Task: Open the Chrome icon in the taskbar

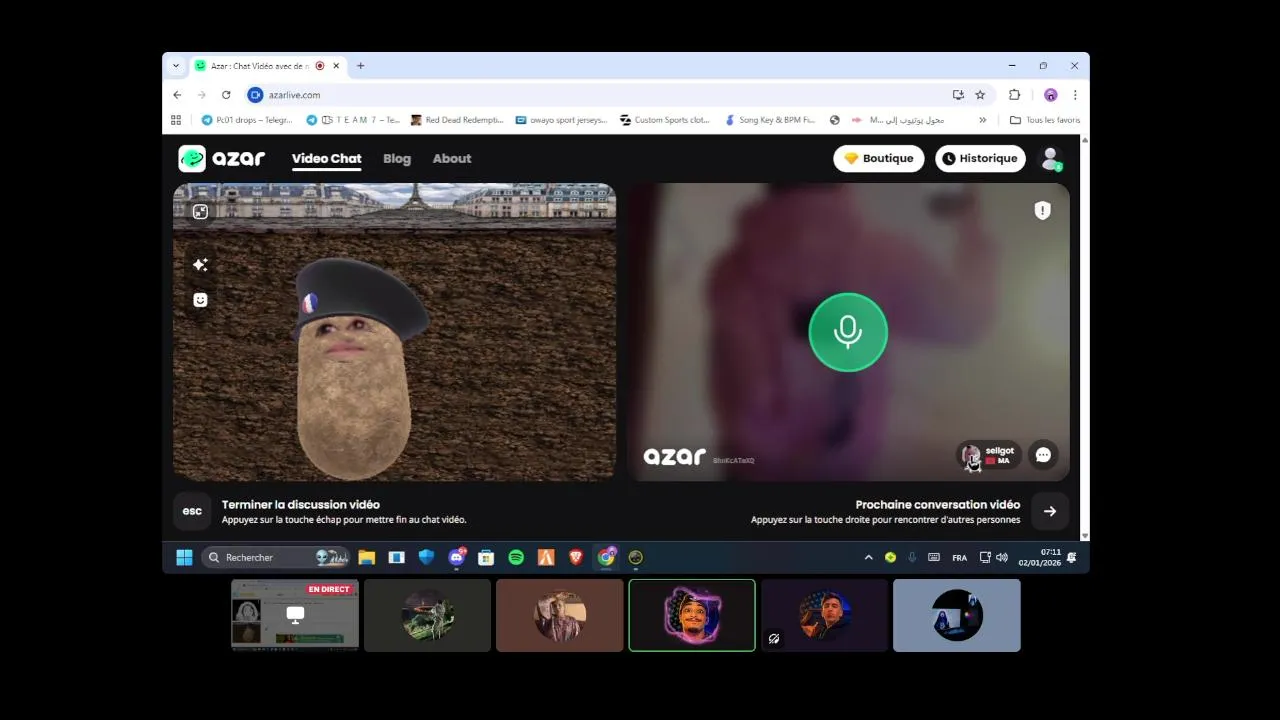Action: coord(606,557)
